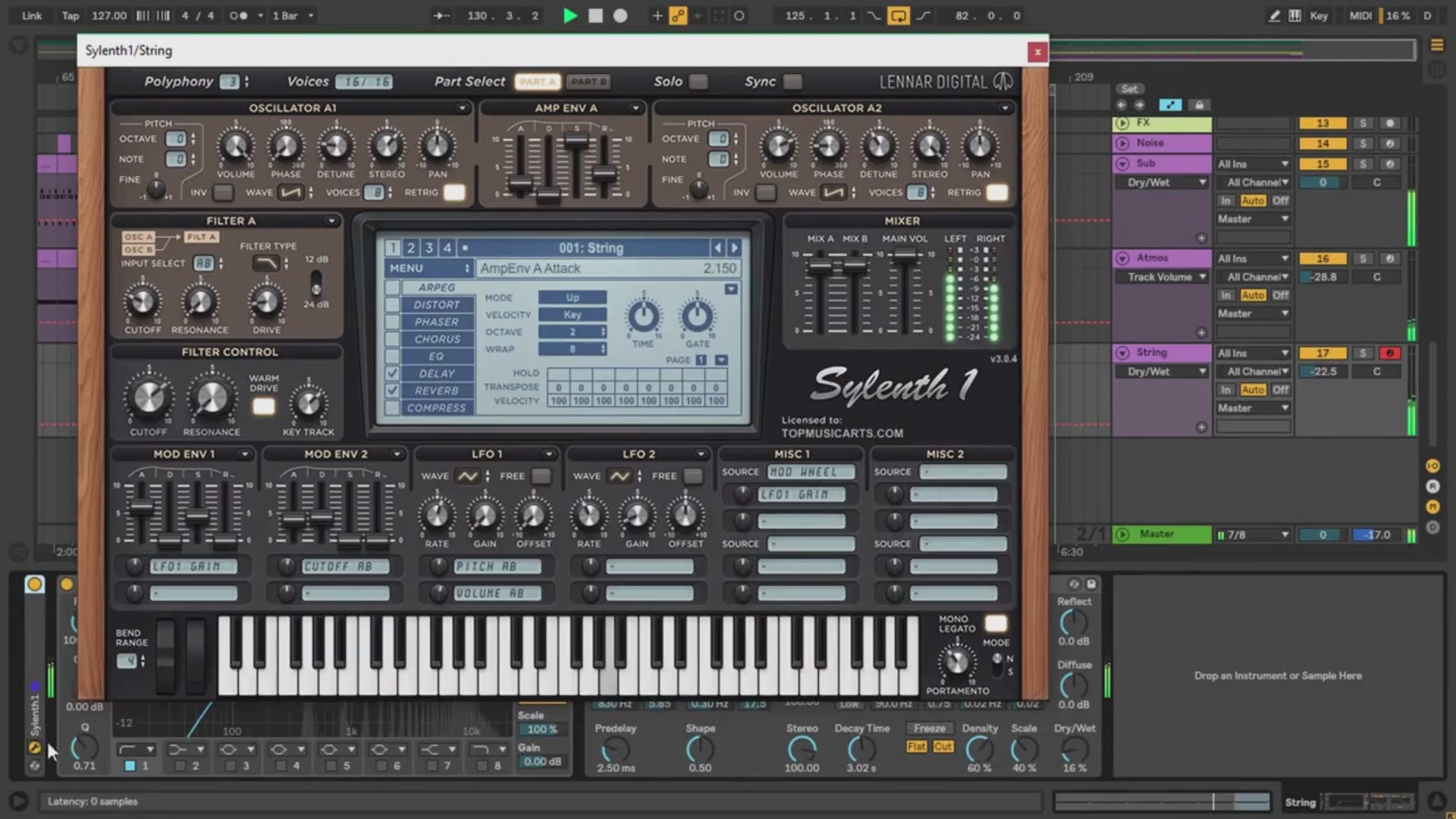Click the Link button
Viewport: 1456px width, 819px height.
click(32, 15)
